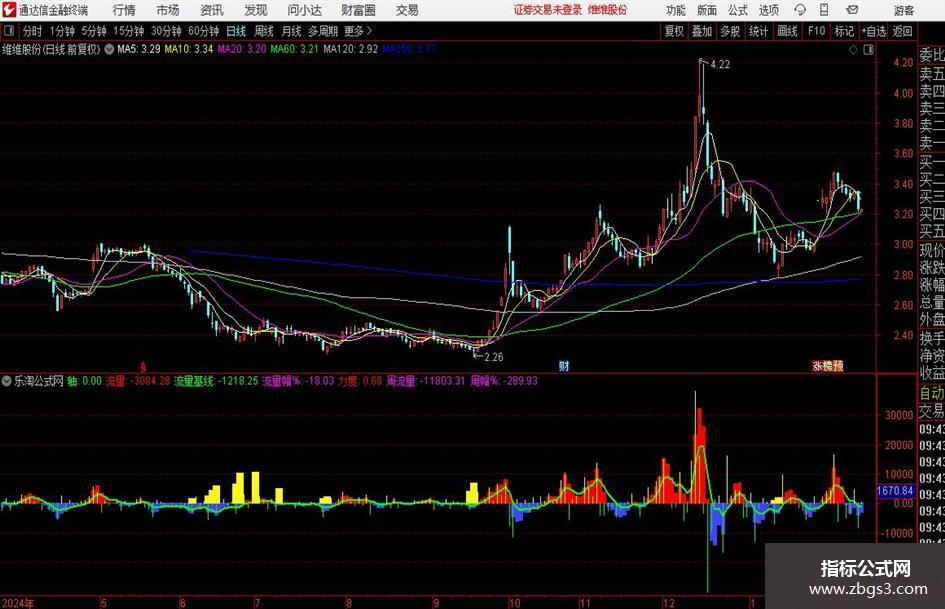The image size is (945, 609).
Task: Expand main chart indicator dropdown arrow
Action: [x=109, y=49]
